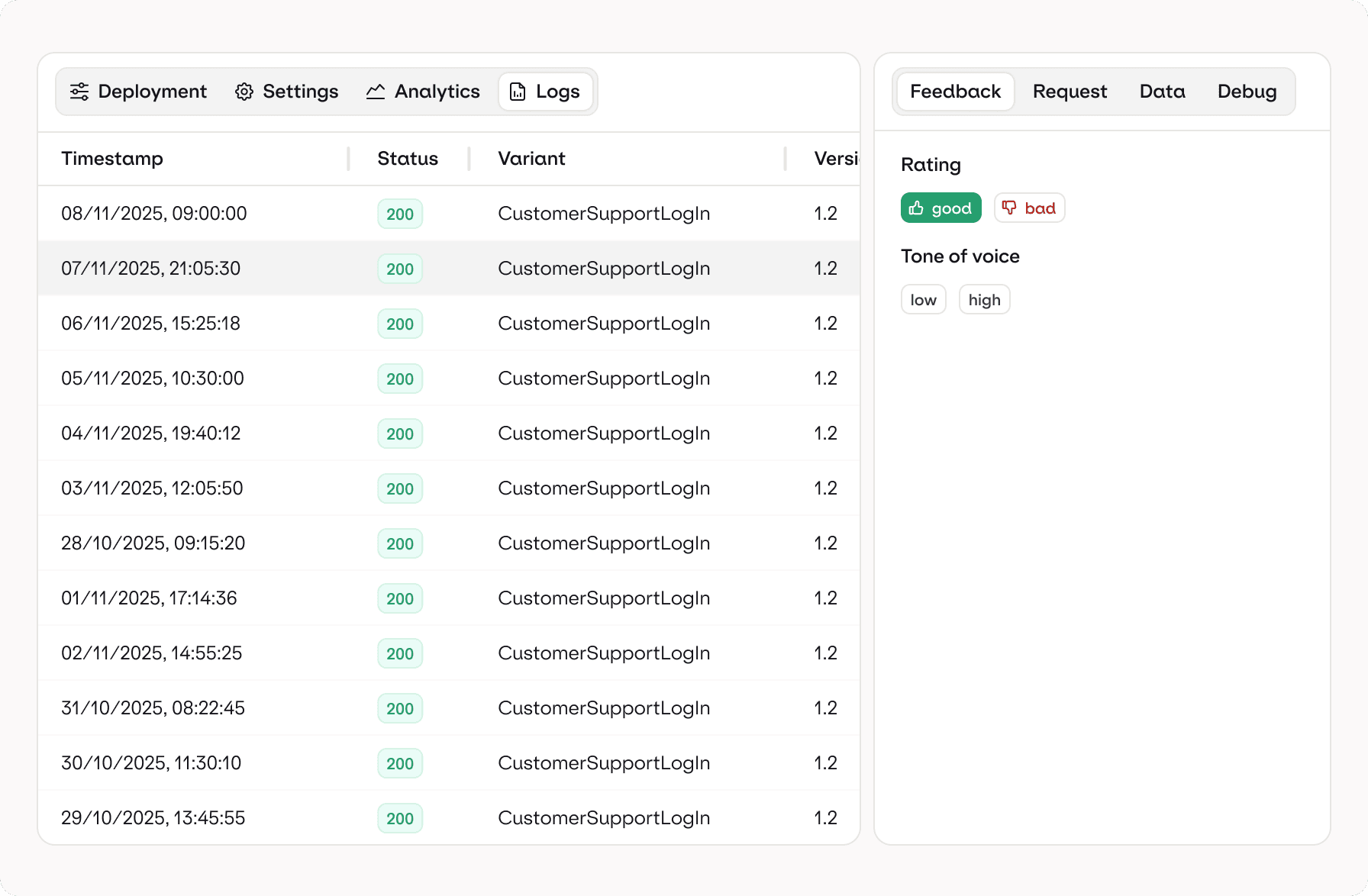
Task: Click the Status column header
Action: pyautogui.click(x=408, y=159)
